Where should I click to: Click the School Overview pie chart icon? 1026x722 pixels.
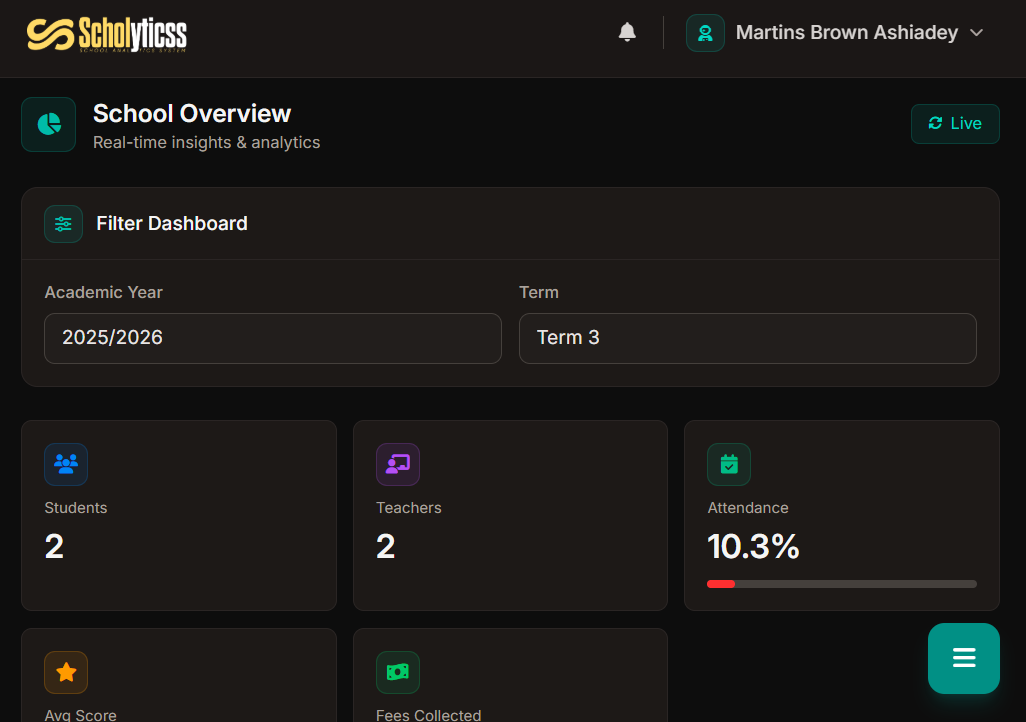point(48,124)
